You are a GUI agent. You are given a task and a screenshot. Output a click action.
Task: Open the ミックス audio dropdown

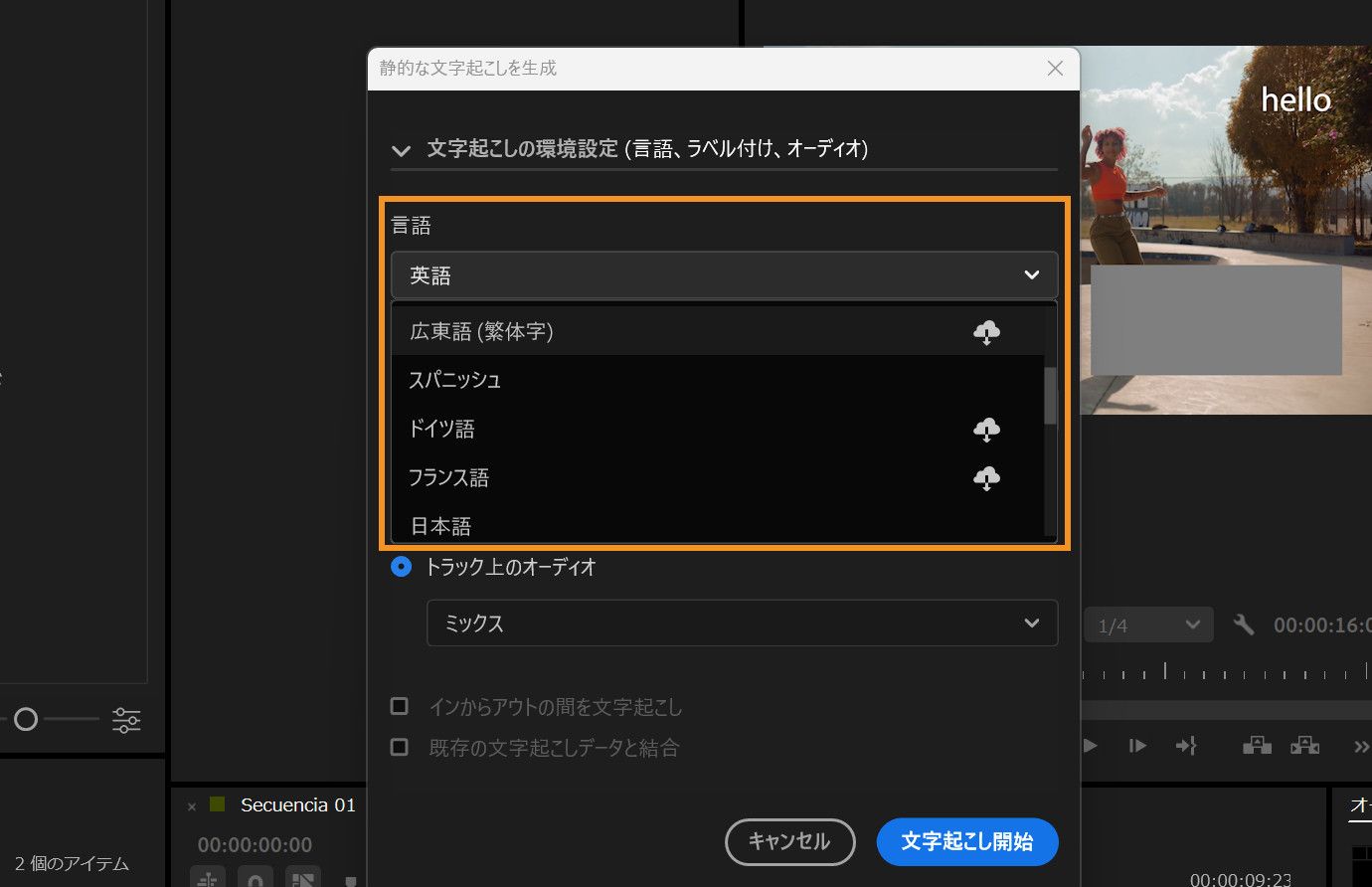[742, 622]
